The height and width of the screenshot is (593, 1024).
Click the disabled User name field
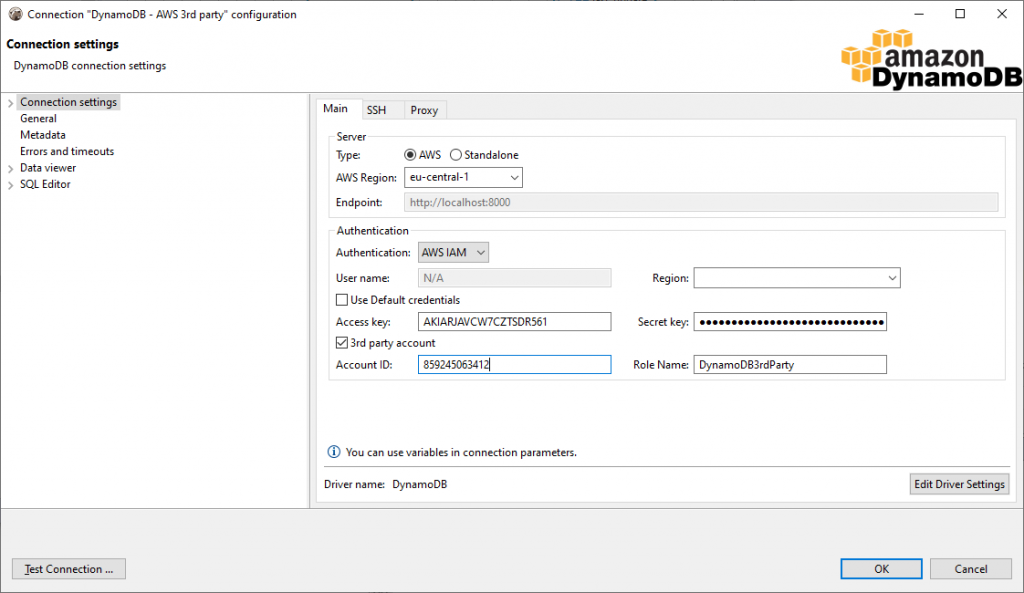[x=515, y=278]
